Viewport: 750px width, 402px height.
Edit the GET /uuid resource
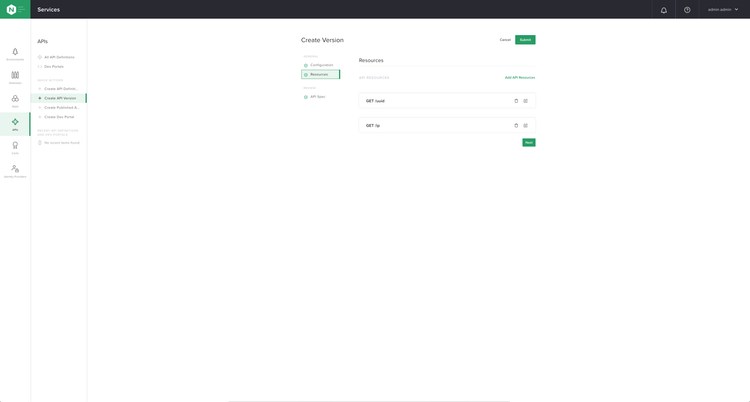point(526,101)
